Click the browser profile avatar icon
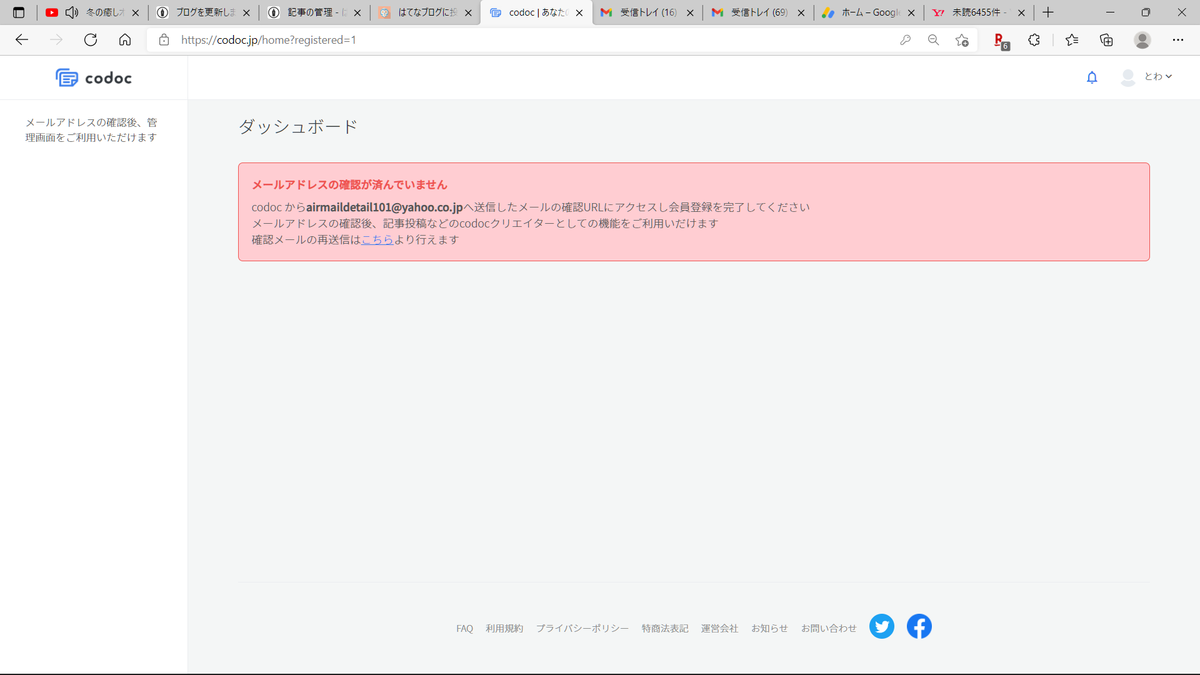The image size is (1200, 675). (x=1142, y=40)
